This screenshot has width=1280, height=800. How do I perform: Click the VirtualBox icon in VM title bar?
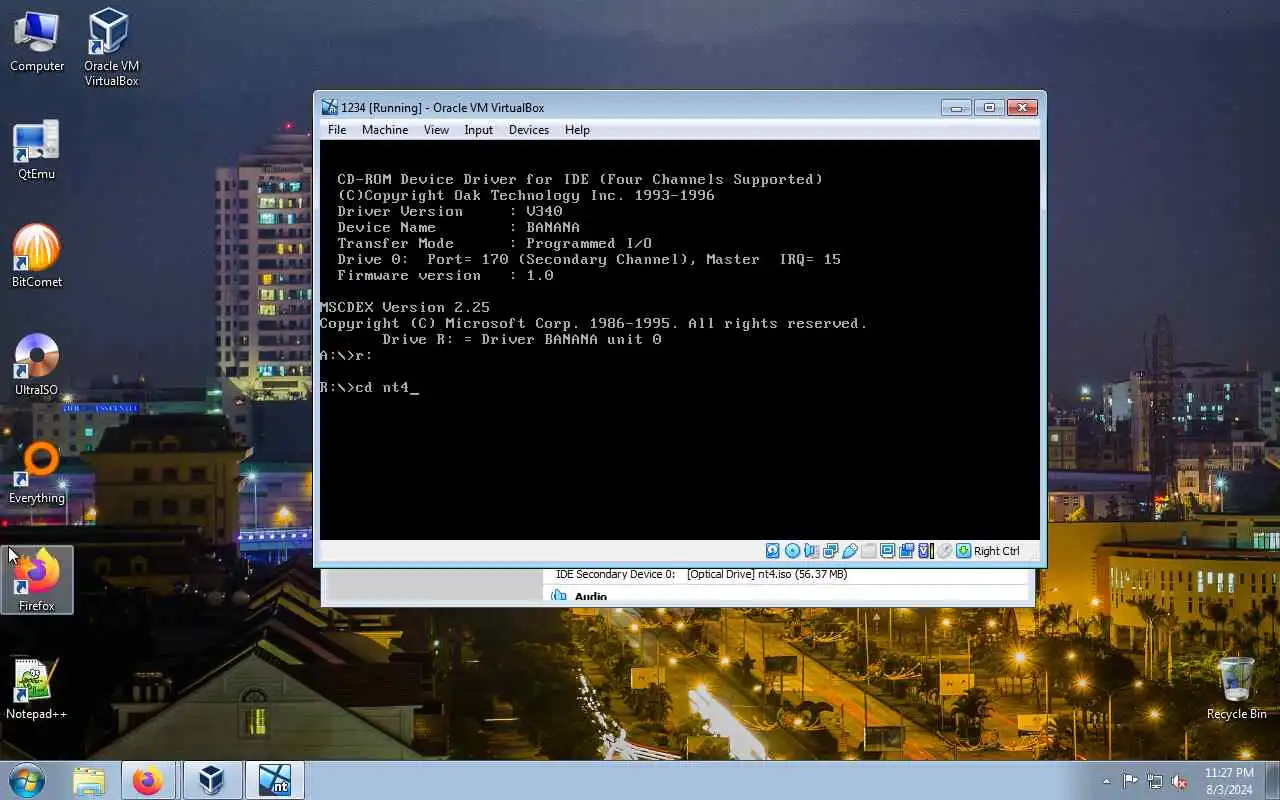click(329, 107)
